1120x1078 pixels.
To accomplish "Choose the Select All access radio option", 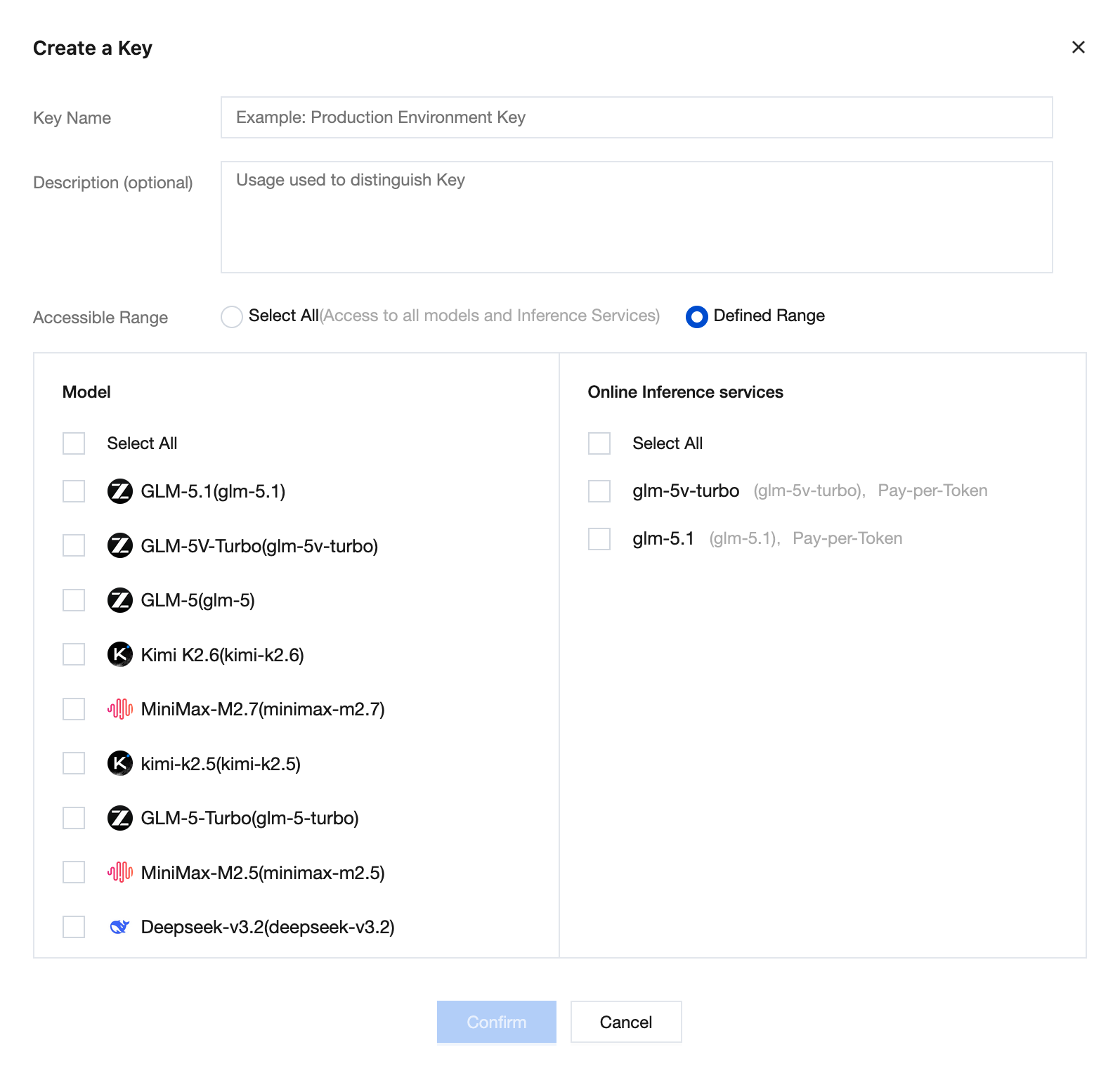I will (x=232, y=317).
